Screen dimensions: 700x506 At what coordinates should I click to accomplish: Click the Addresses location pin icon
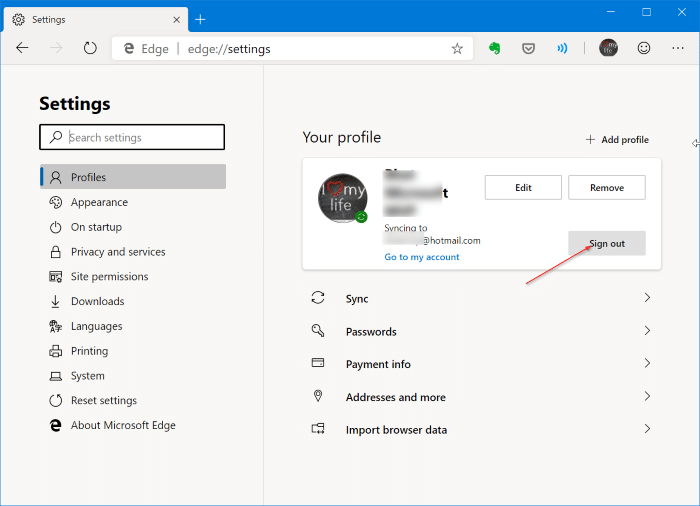(318, 396)
